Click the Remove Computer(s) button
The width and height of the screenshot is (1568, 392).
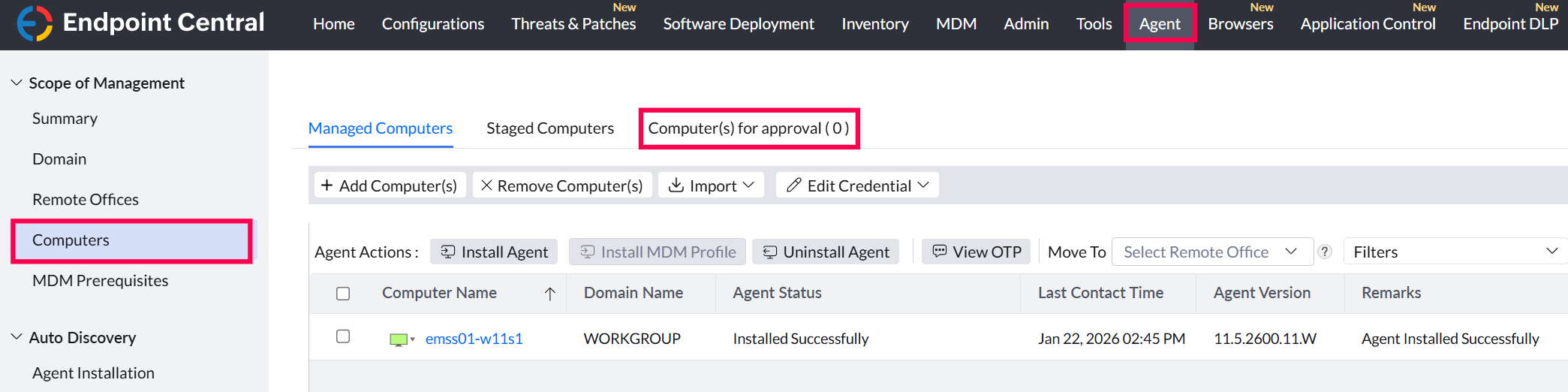click(x=561, y=185)
